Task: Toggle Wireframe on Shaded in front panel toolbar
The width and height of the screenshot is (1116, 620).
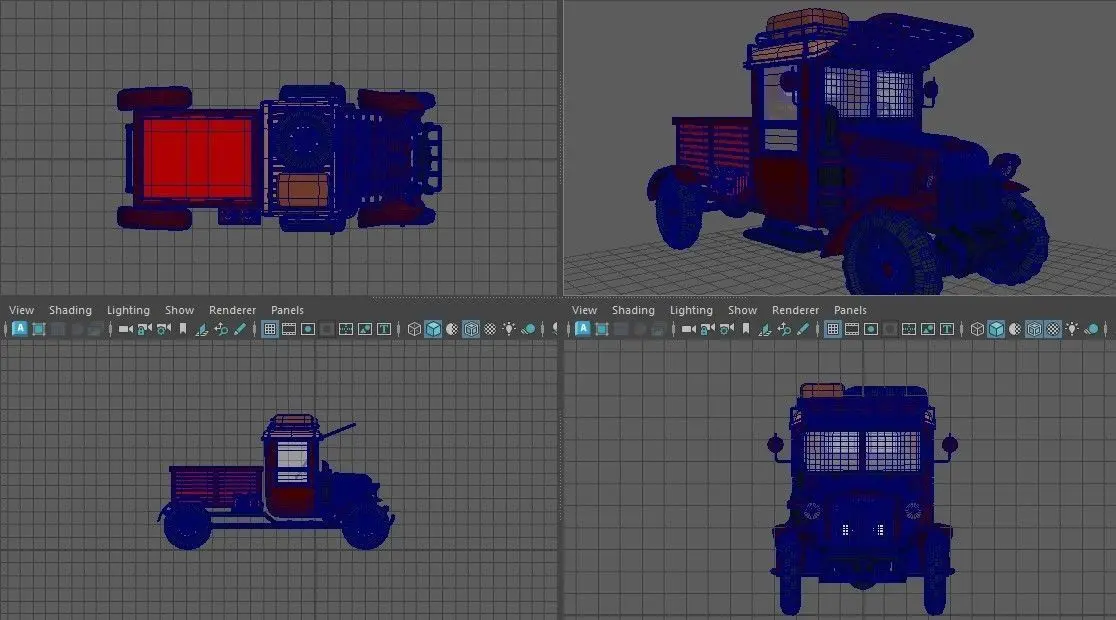Action: (x=1034, y=329)
